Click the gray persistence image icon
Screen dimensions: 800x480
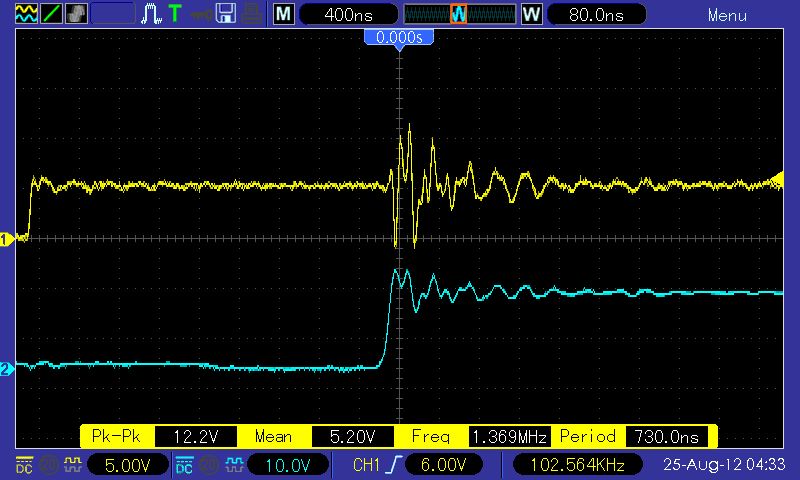(76, 14)
